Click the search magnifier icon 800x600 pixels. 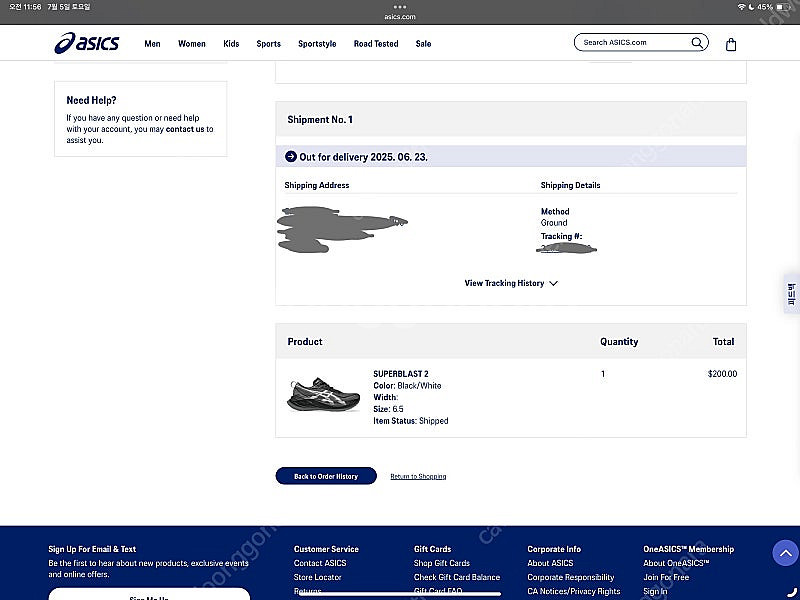697,42
